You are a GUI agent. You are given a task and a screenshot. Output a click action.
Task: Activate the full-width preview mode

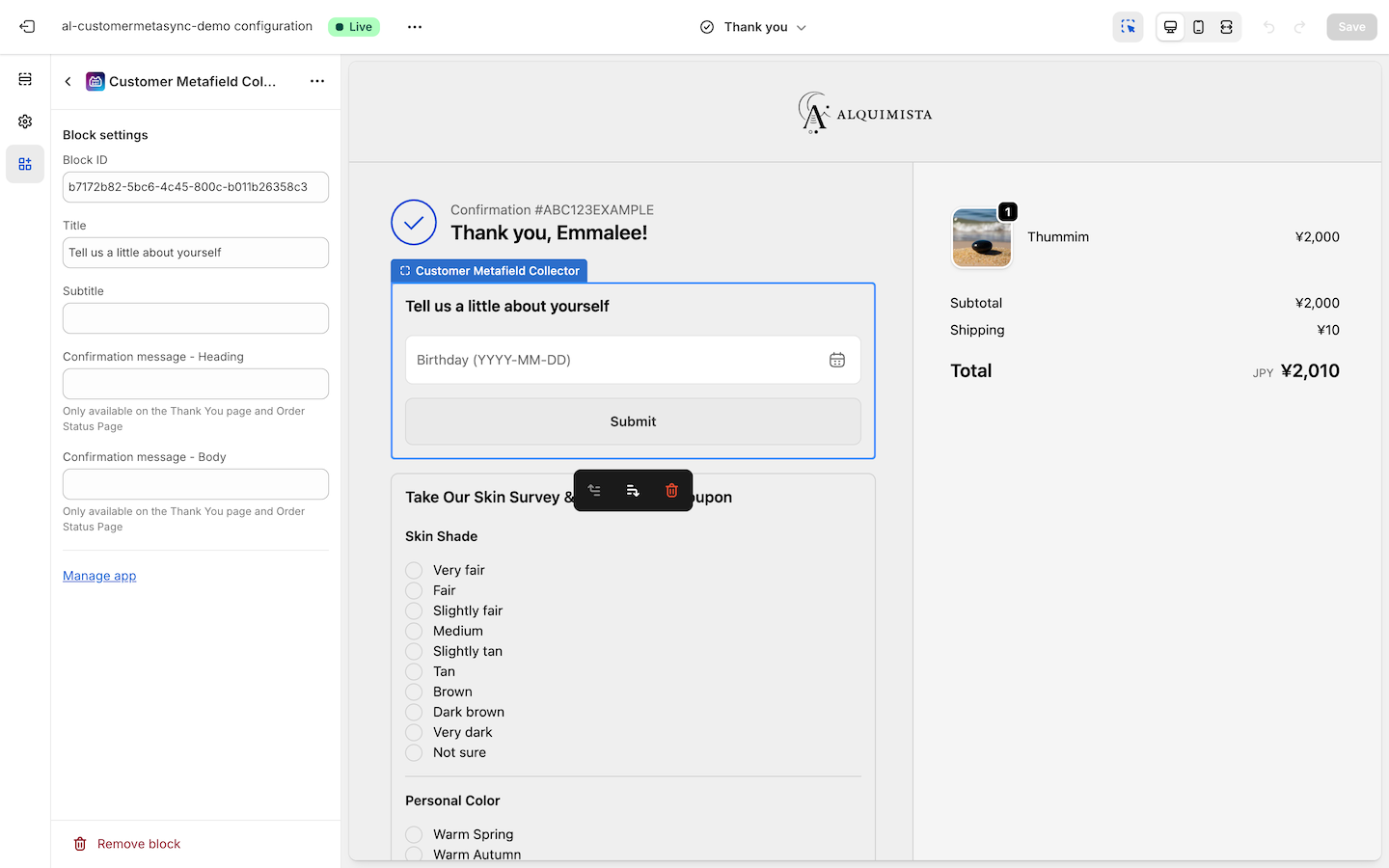(x=1226, y=26)
